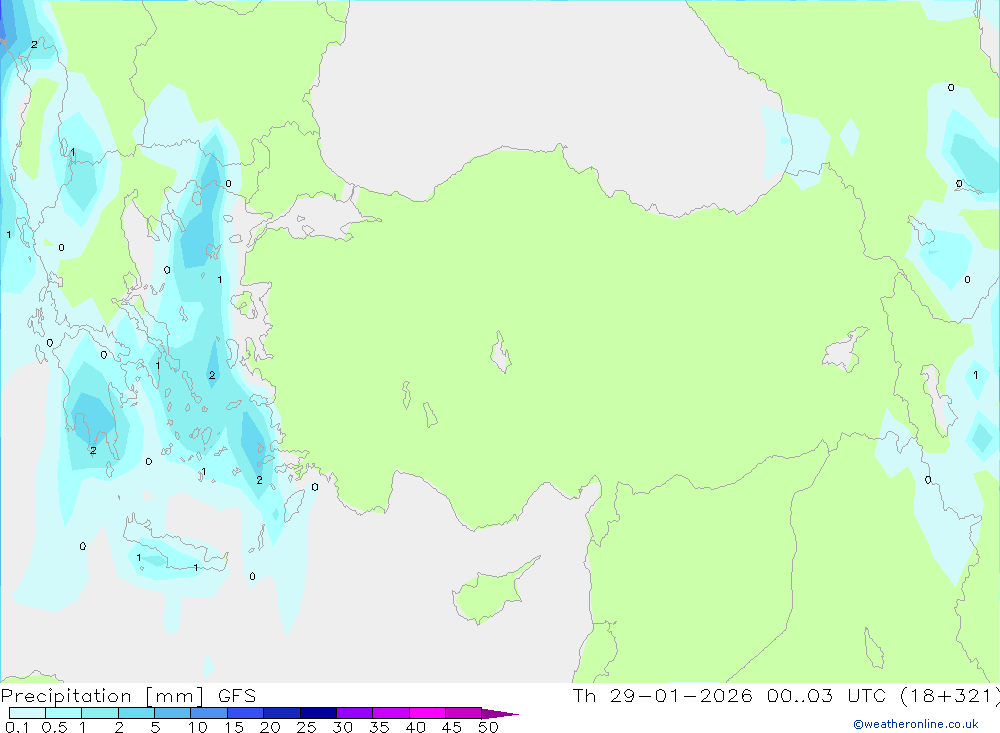Select the '45' legend scale label
This screenshot has height=733, width=1000.
(x=452, y=727)
